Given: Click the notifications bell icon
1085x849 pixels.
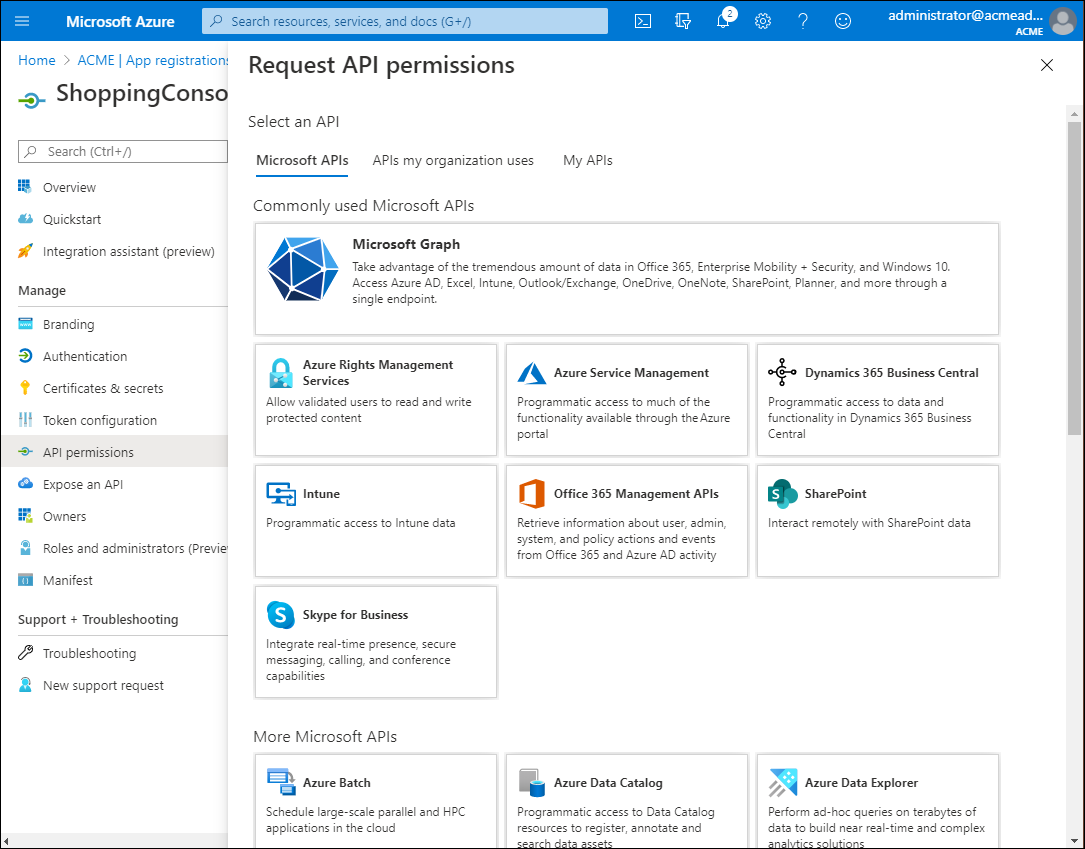Looking at the screenshot, I should tap(723, 21).
